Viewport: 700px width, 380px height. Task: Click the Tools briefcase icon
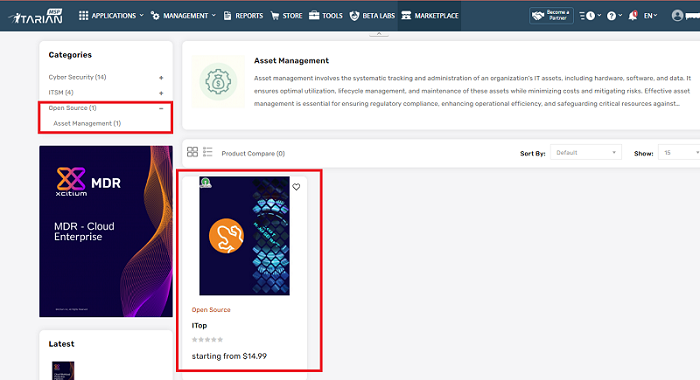click(314, 15)
